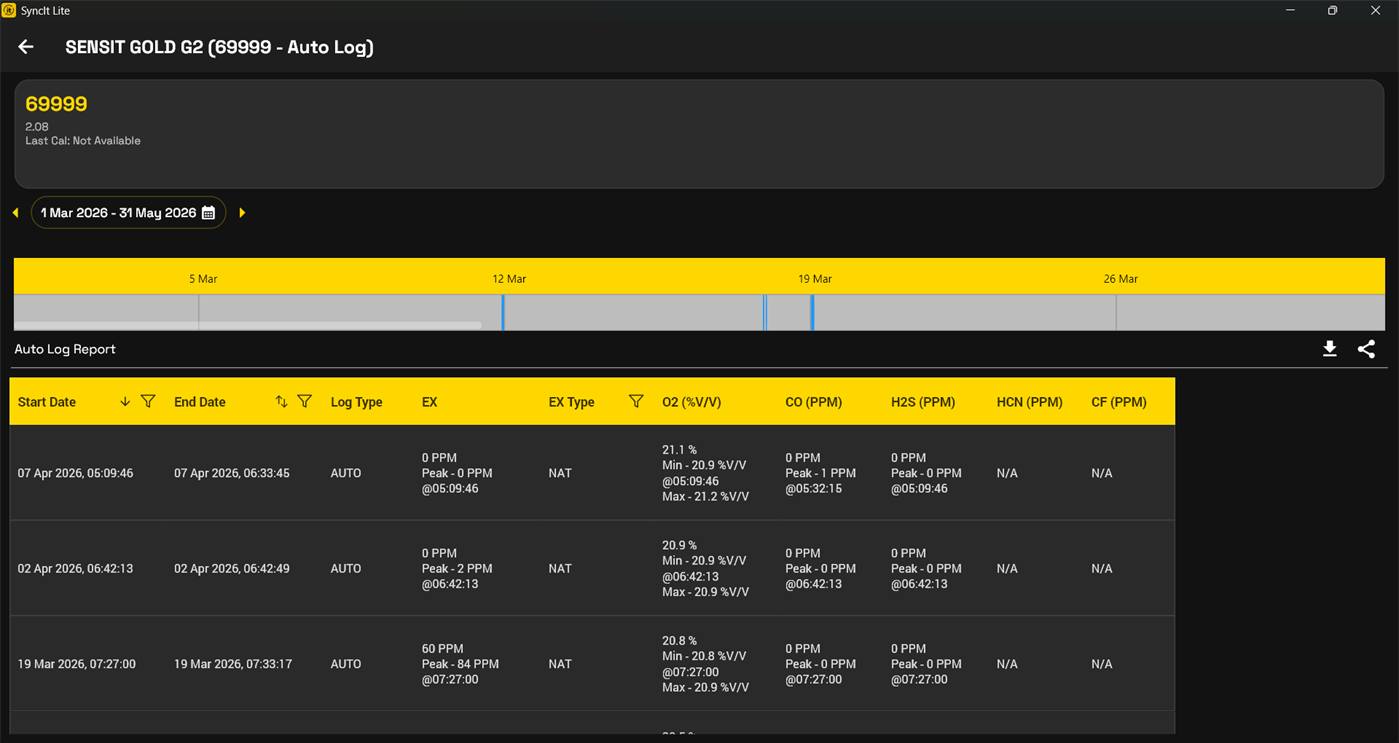Open the End Date column filter
The image size is (1399, 743).
[x=305, y=402]
